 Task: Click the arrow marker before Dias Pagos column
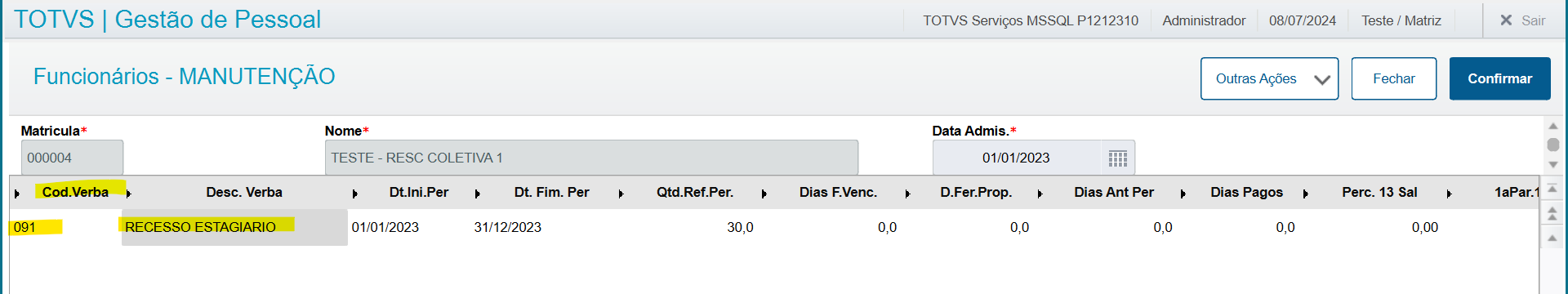[1183, 194]
